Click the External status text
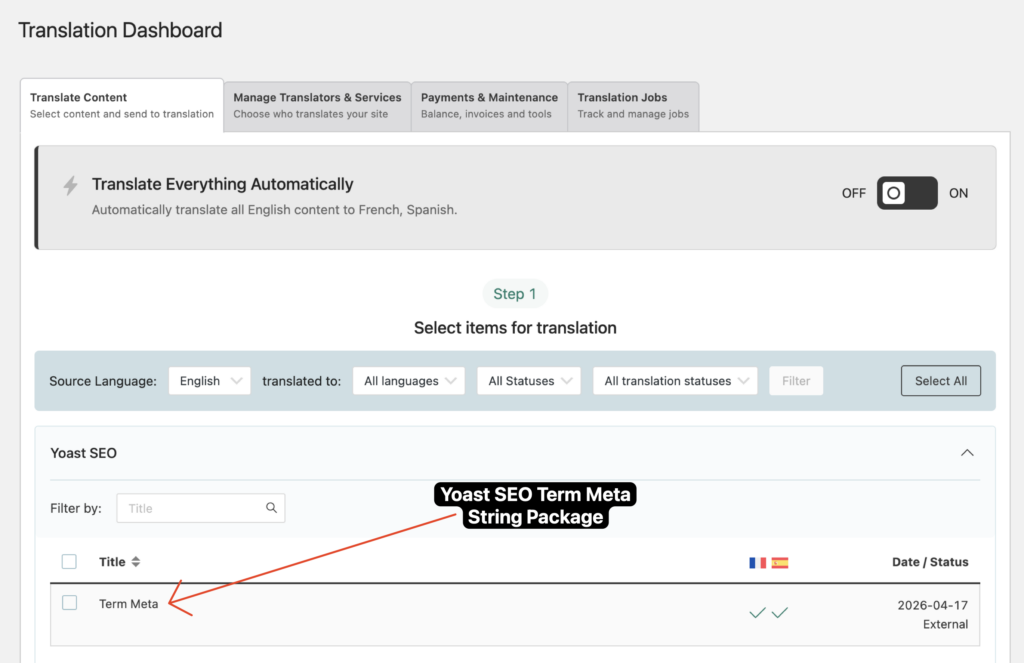Viewport: 1024px width, 663px height. [945, 624]
